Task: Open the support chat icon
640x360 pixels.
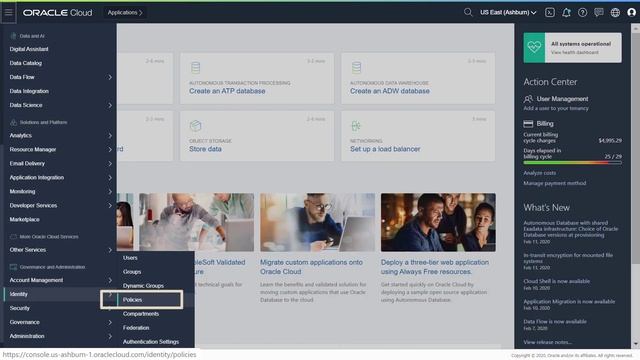Action: (x=599, y=13)
